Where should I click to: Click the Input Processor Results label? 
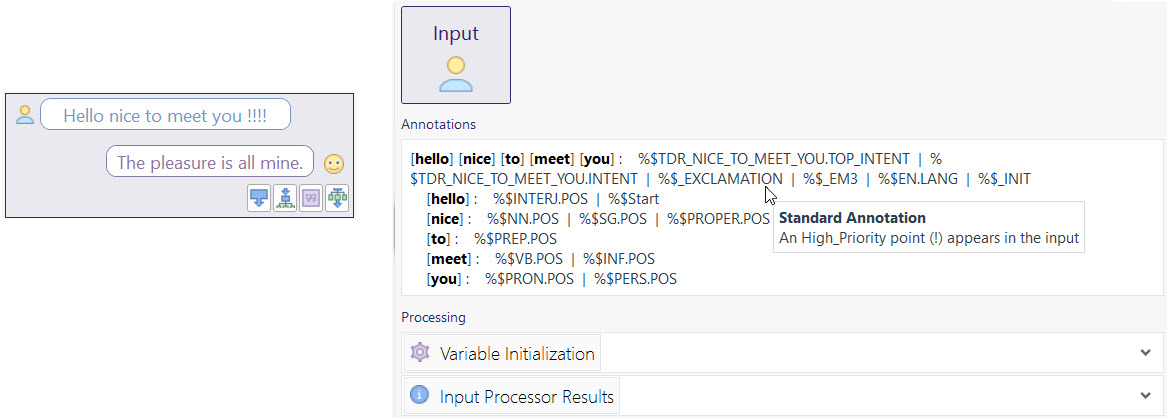click(526, 397)
